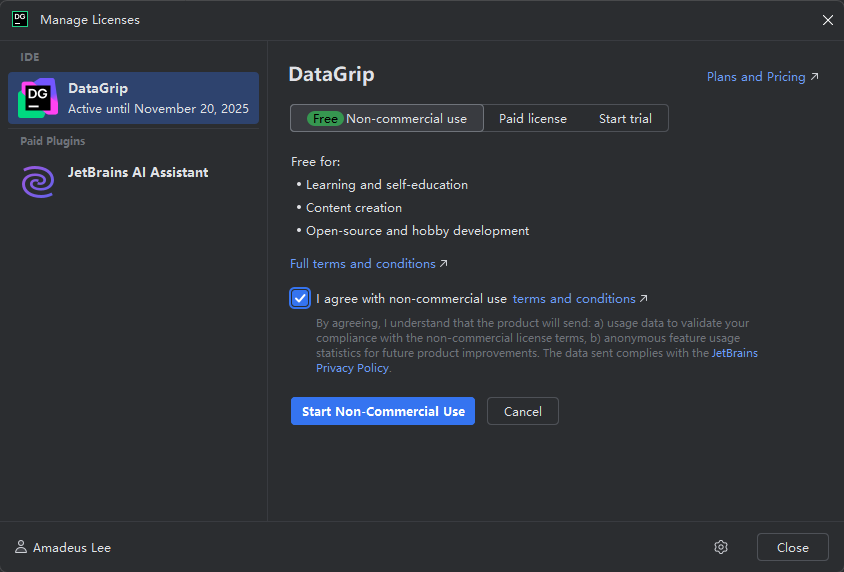Close the Manage Licenses dialog with X
The image size is (844, 572).
click(827, 20)
